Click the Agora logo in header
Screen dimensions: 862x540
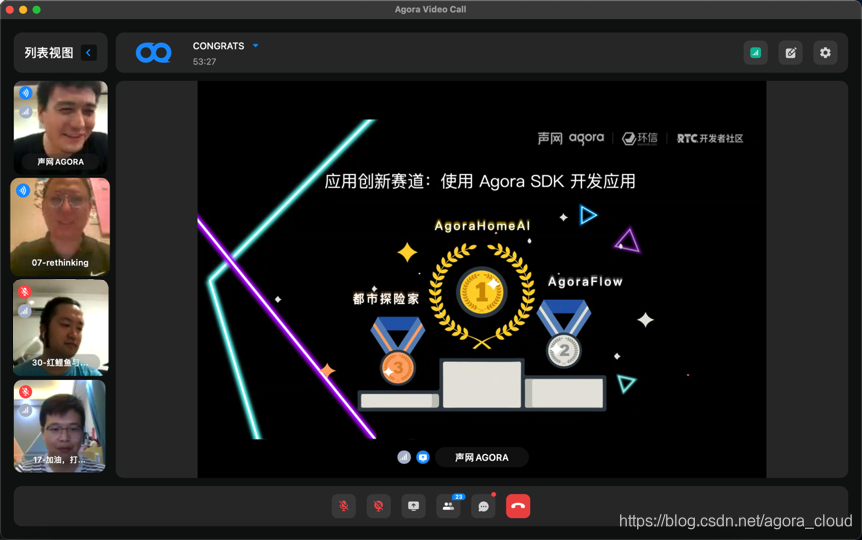153,53
